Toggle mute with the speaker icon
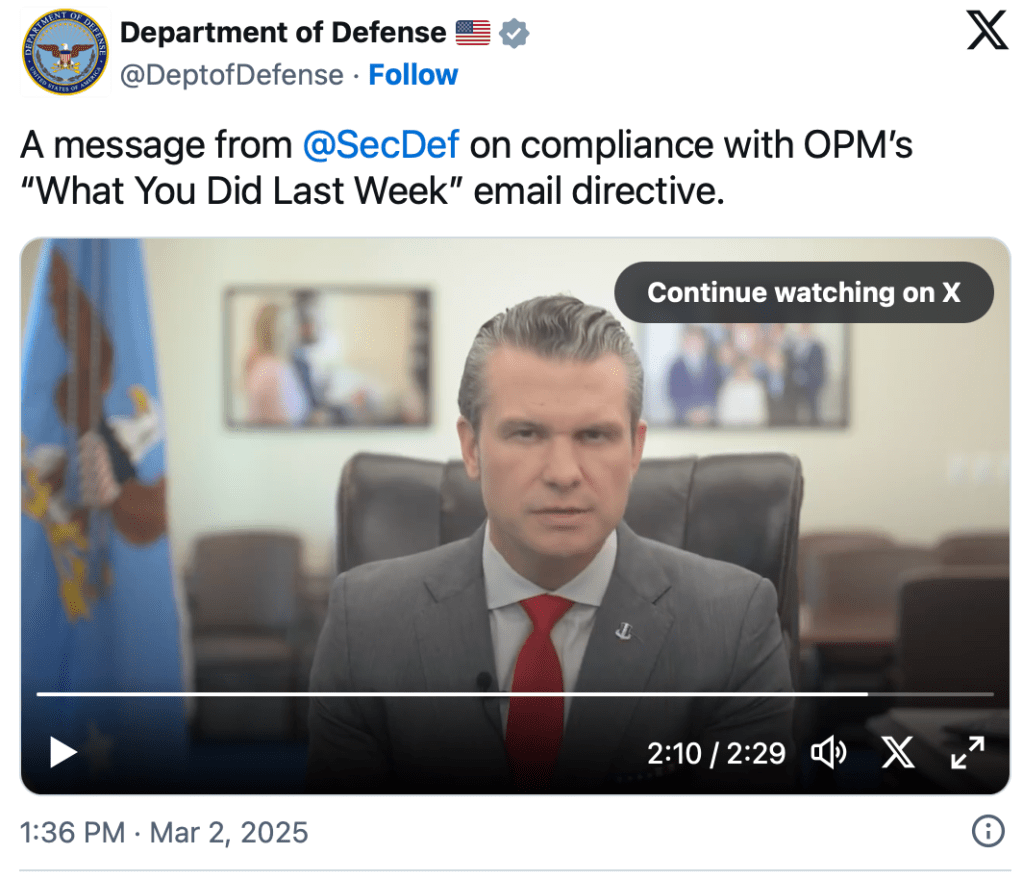The height and width of the screenshot is (879, 1023). (828, 752)
